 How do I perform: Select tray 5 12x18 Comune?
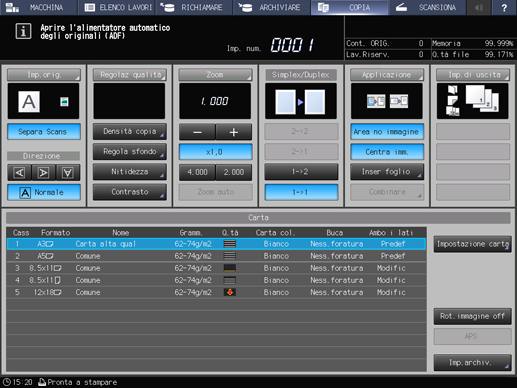click(x=216, y=292)
